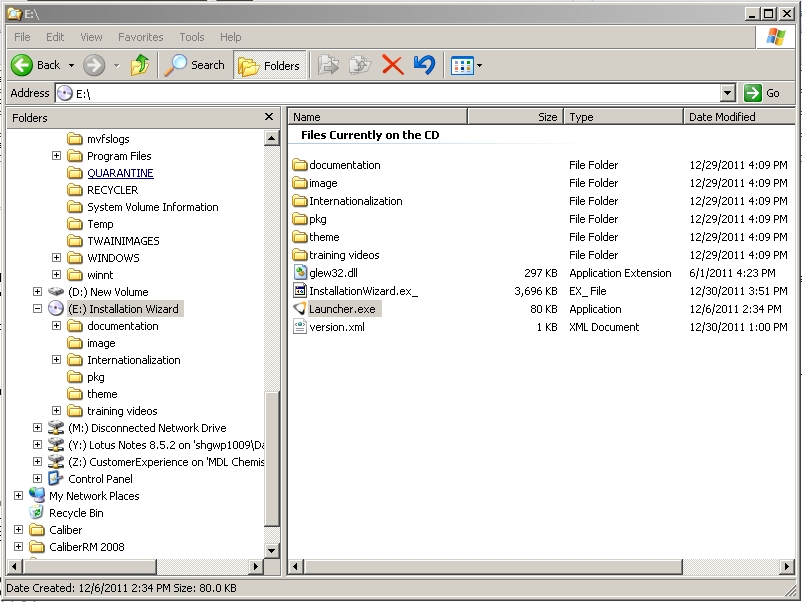Select training videos folder icon in list
This screenshot has height=602, width=802.
[x=300, y=255]
